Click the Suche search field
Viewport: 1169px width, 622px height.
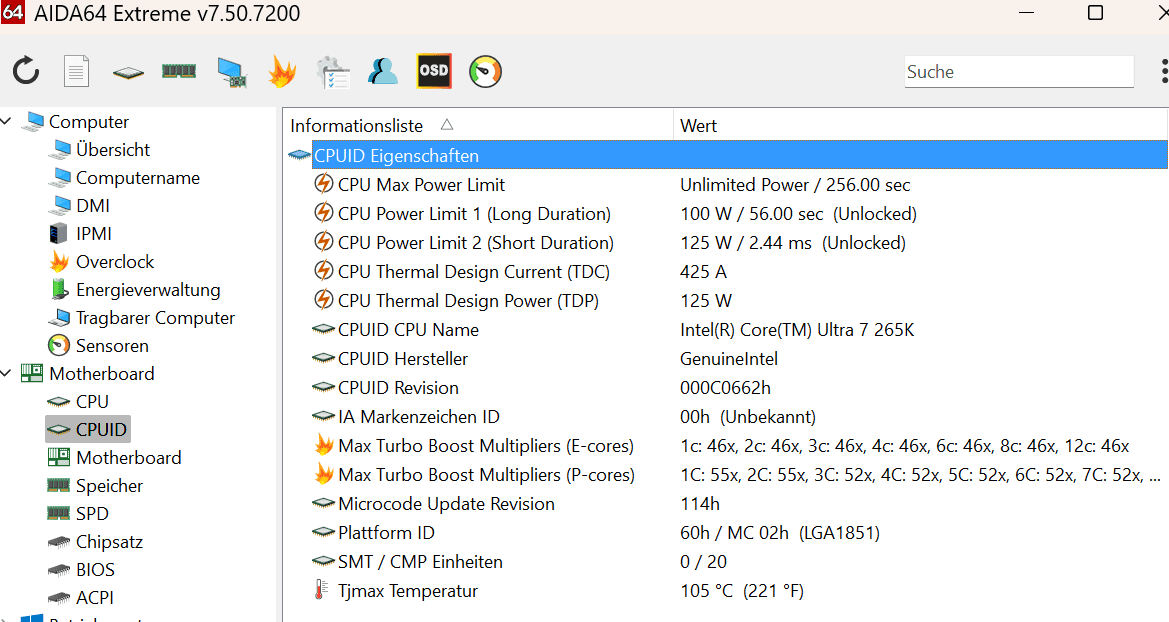point(1018,72)
